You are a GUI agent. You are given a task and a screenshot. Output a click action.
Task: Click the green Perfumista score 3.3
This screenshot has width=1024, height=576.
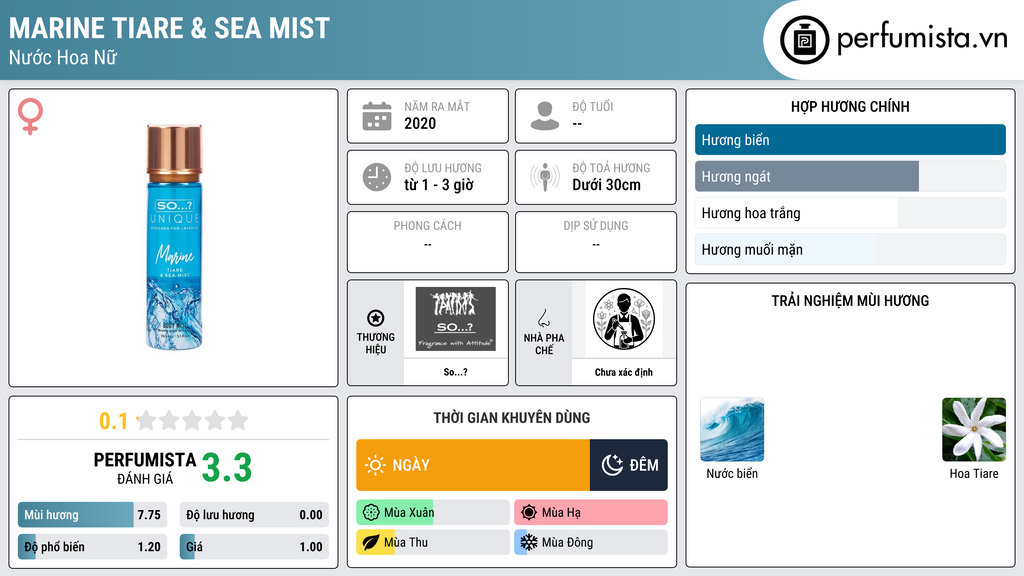point(227,468)
